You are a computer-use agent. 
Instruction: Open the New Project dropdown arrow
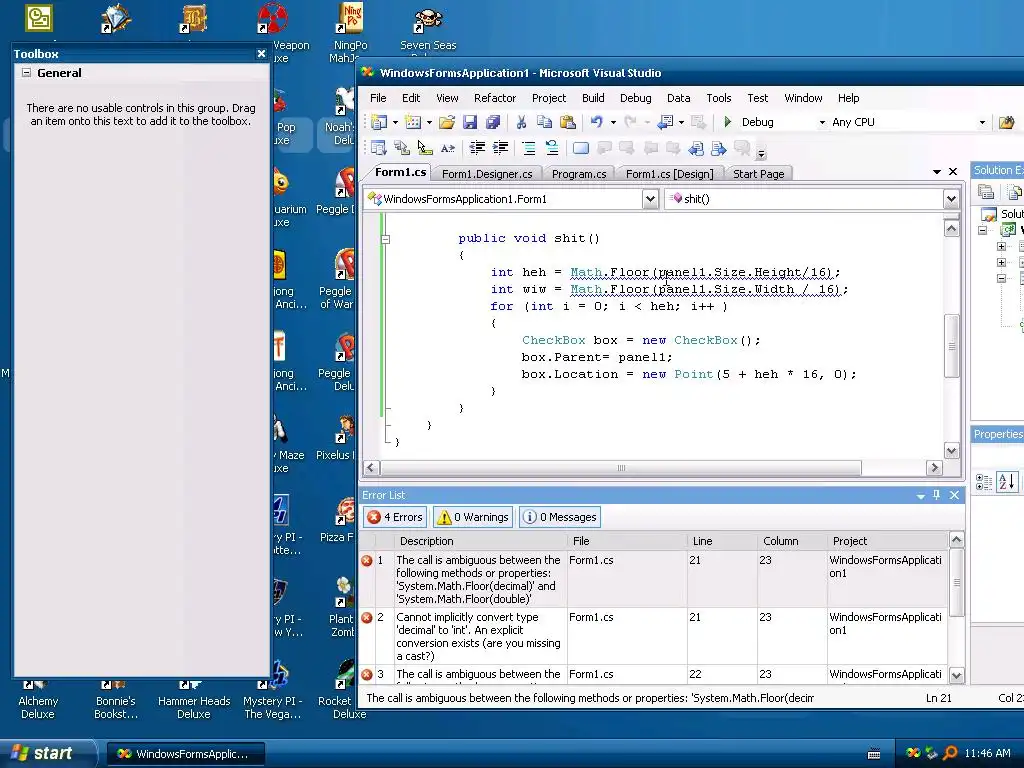coord(395,122)
